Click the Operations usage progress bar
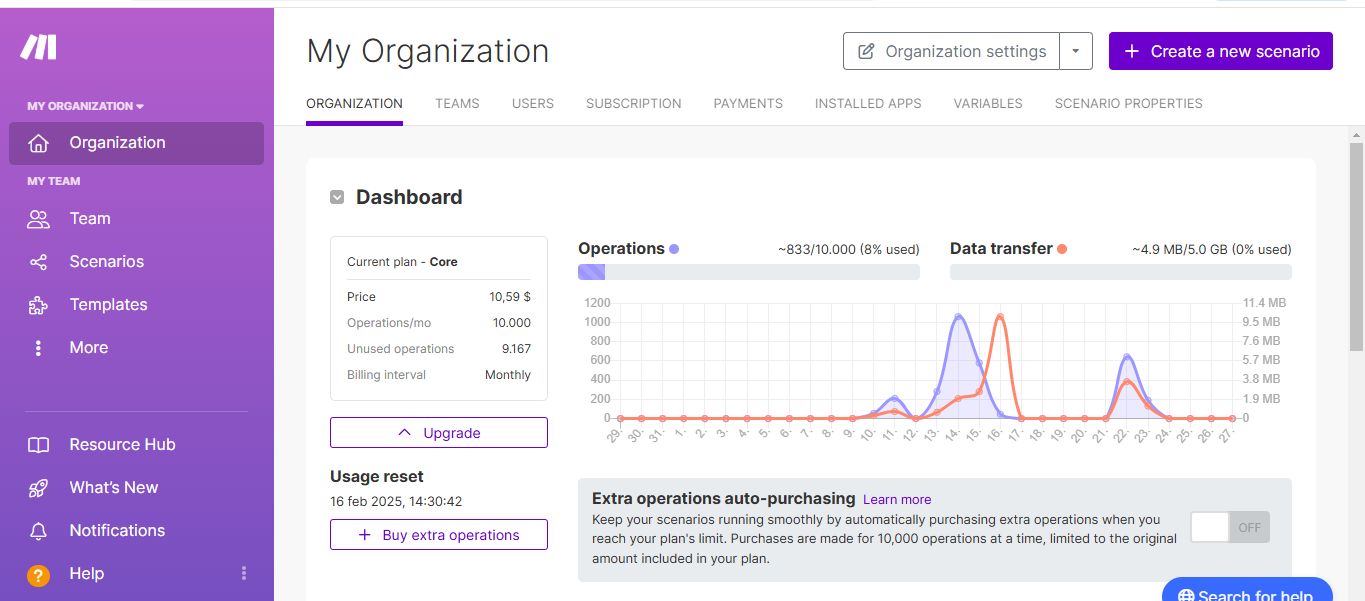 pos(747,271)
